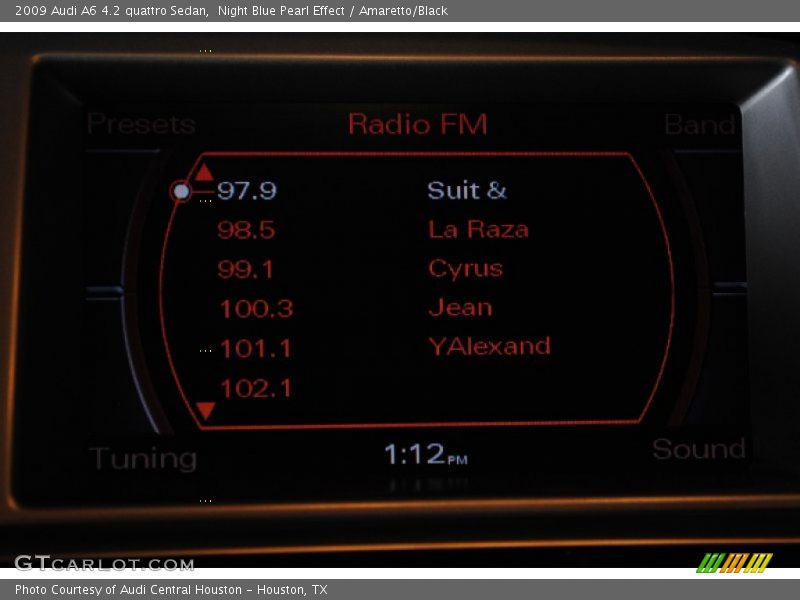Click the 'Radio FM' title
Screen dimensions: 800x600
[x=417, y=124]
